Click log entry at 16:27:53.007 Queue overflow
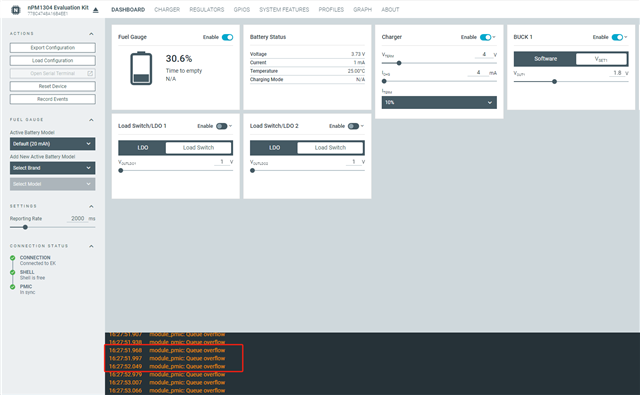Viewport: 640px width, 395px height. tap(167, 382)
